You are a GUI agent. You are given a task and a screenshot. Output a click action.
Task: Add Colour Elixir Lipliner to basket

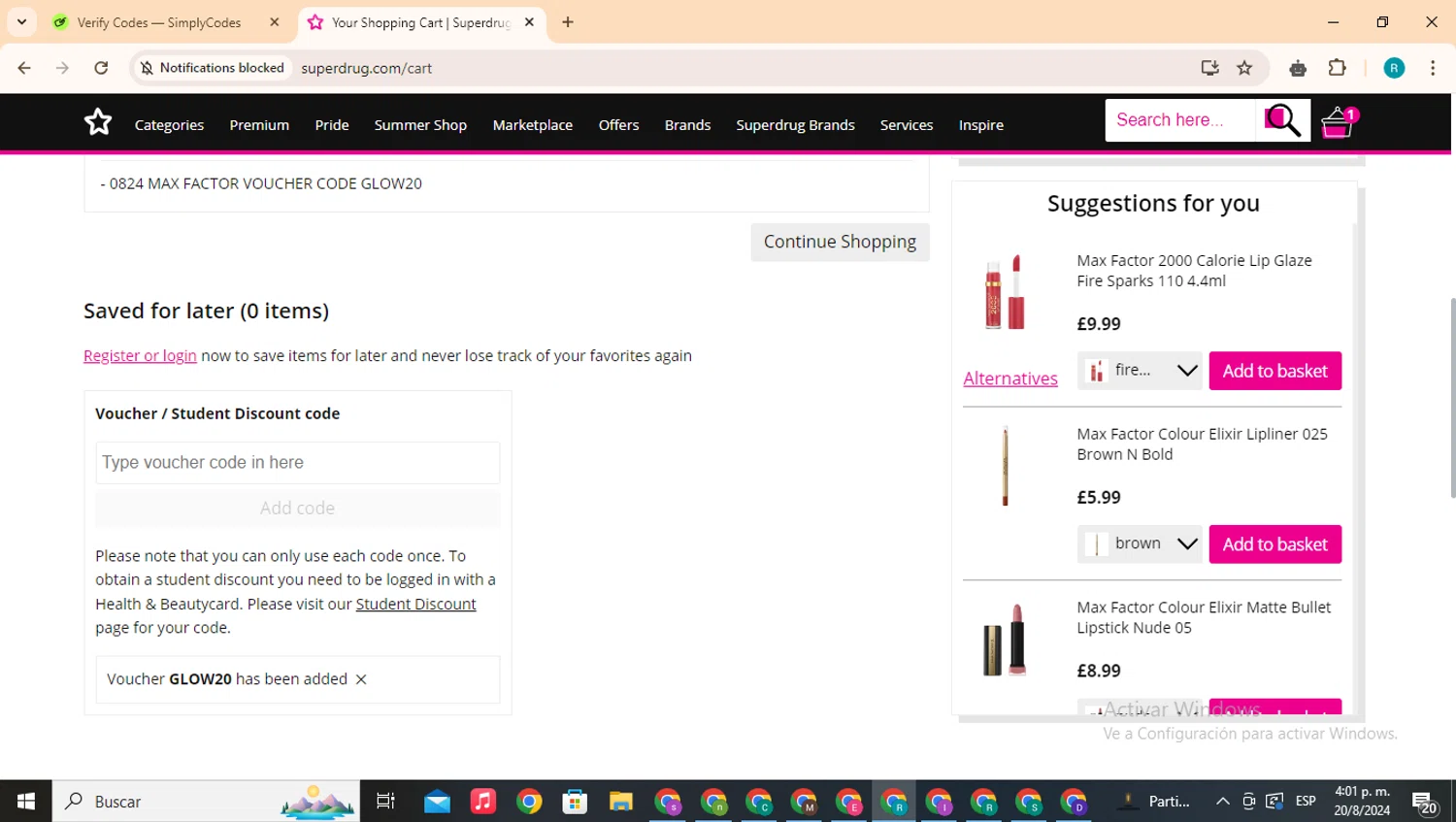click(1274, 544)
